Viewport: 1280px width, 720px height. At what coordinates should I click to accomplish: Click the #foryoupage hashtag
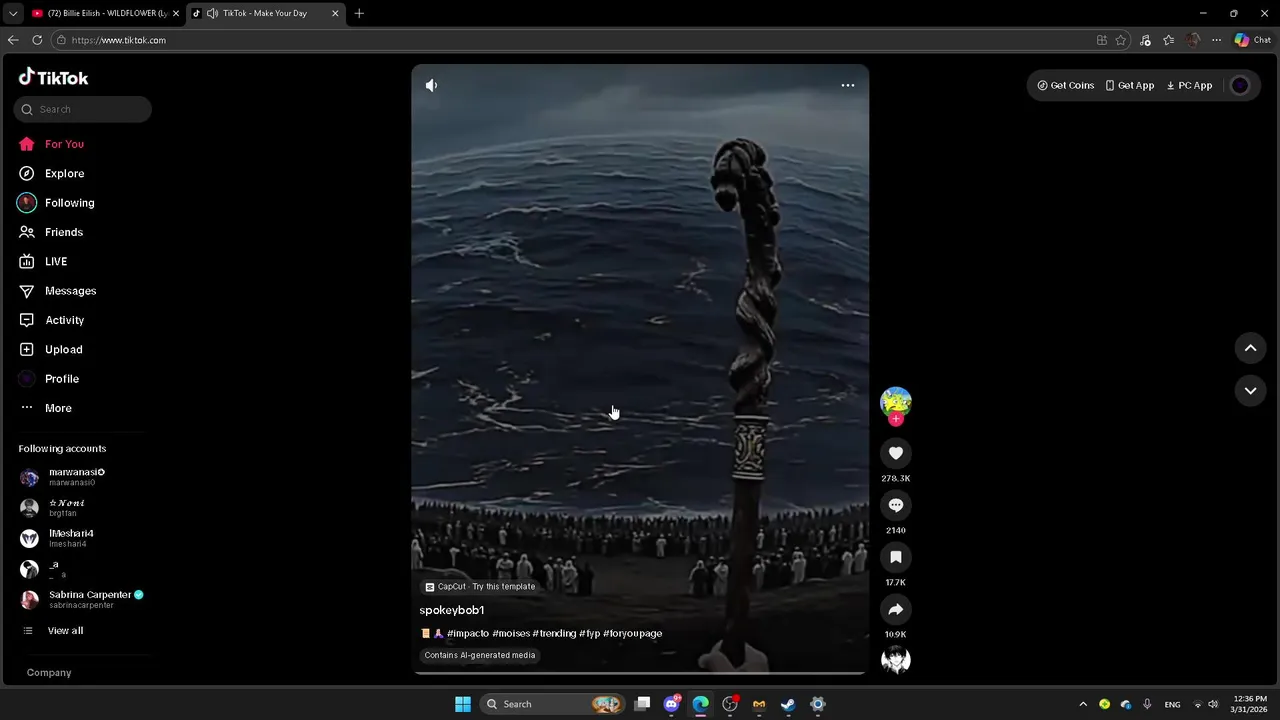(632, 633)
